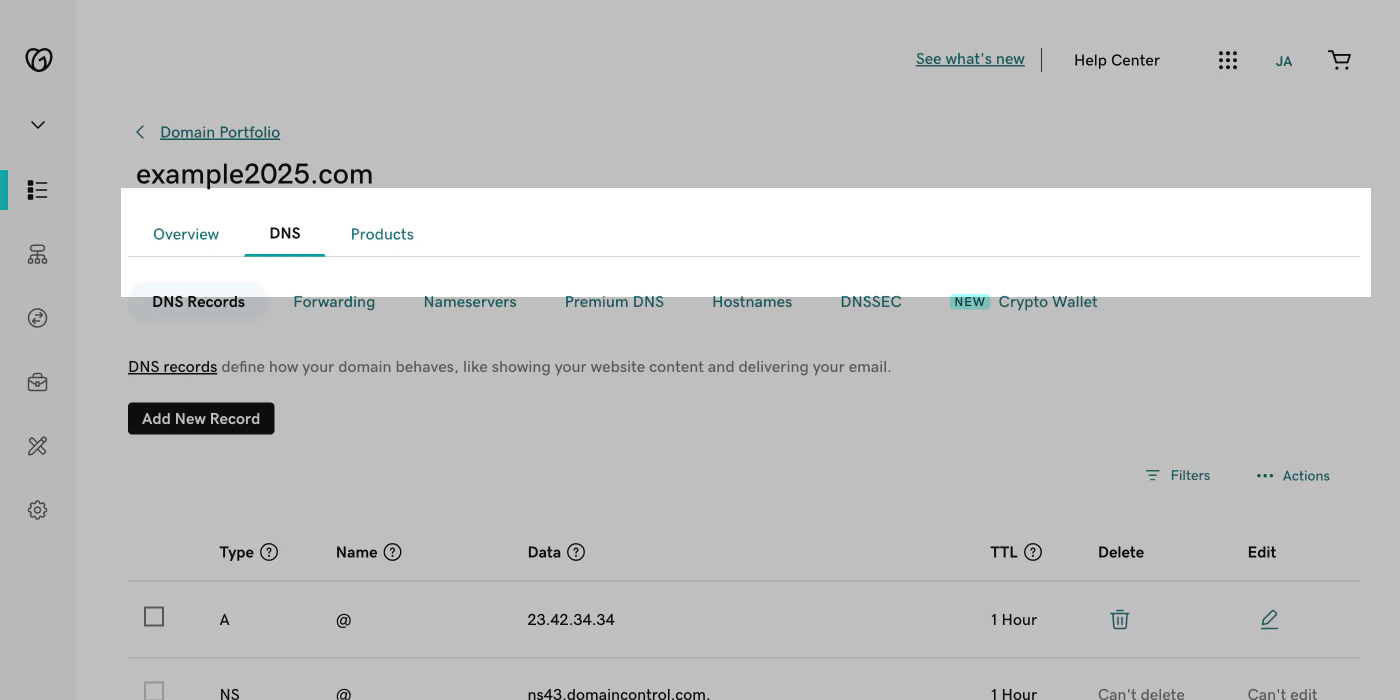Open the apps grid in the top bar
This screenshot has height=700, width=1400.
[1227, 60]
